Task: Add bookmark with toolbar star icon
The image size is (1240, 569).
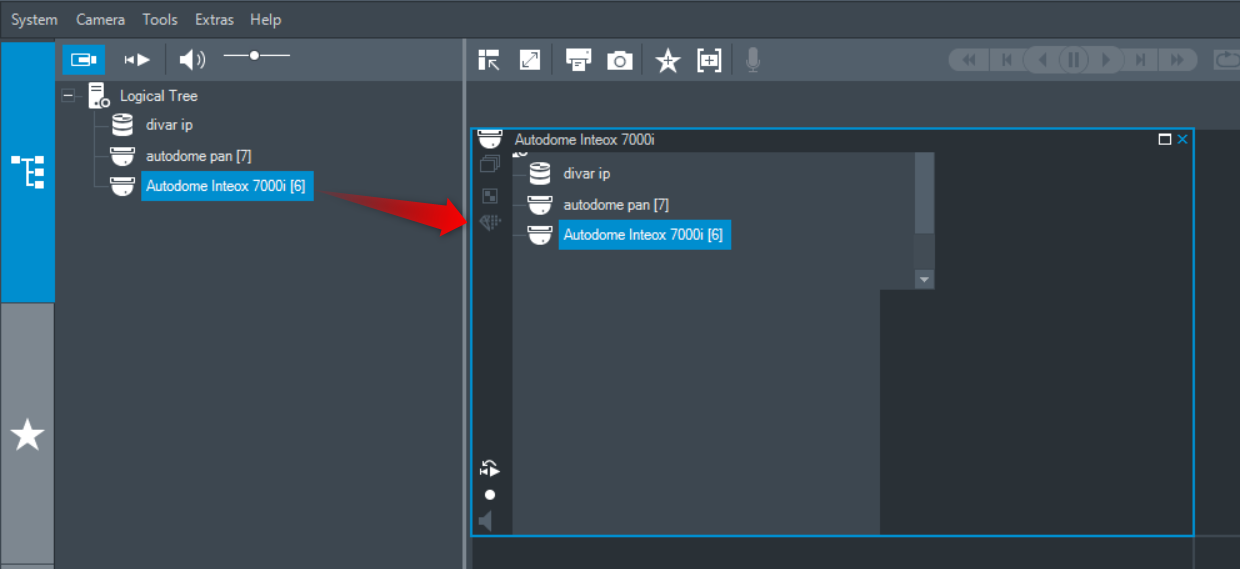Action: 667,61
